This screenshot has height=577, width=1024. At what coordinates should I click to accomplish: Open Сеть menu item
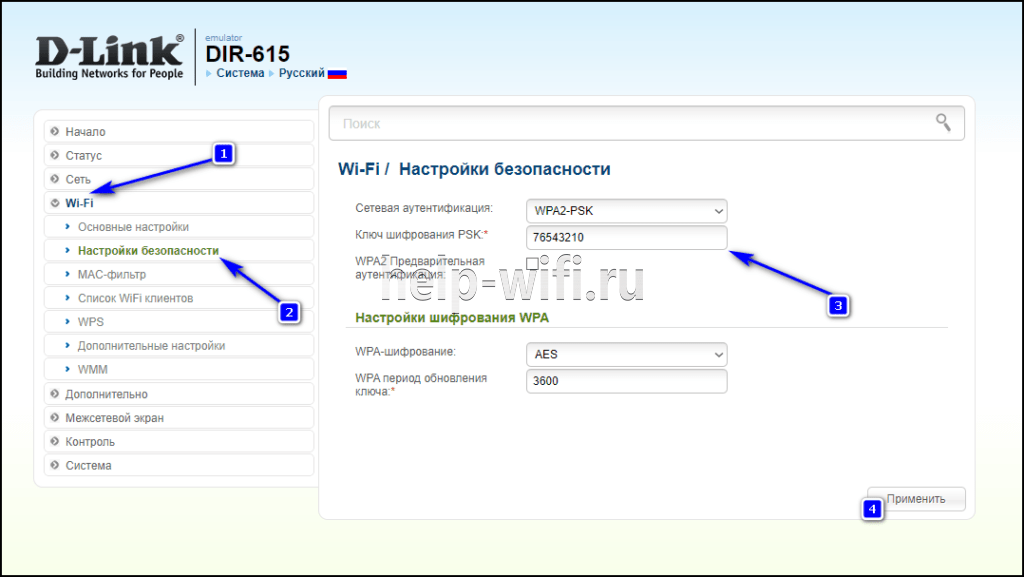[x=179, y=179]
